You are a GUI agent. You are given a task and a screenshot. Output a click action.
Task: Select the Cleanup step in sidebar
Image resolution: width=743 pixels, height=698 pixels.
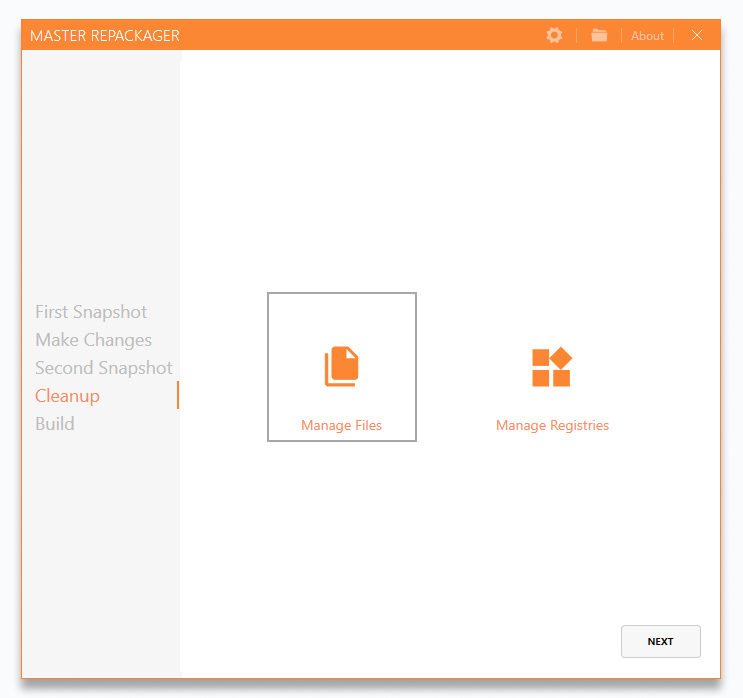click(67, 396)
